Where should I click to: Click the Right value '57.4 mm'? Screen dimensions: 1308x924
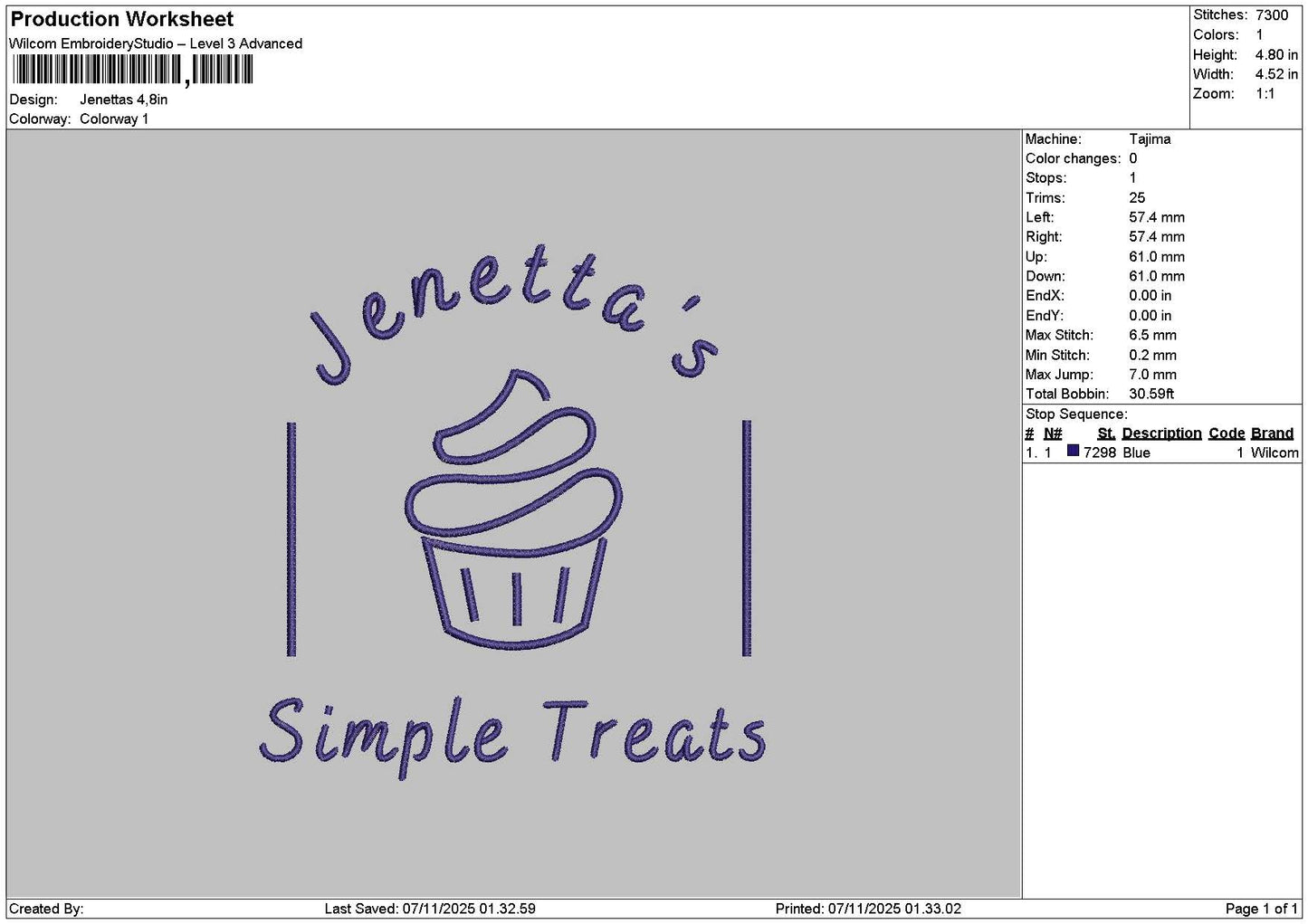click(1157, 237)
